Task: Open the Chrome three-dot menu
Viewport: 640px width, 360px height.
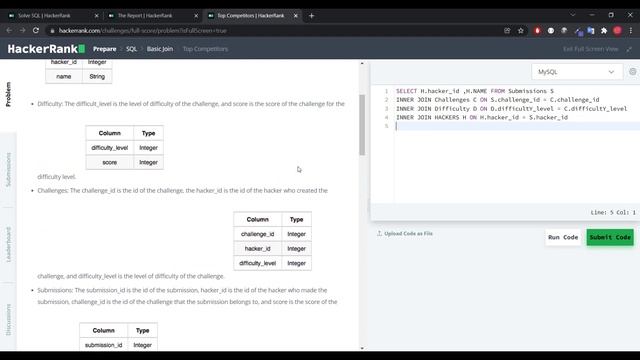Action: (x=631, y=31)
